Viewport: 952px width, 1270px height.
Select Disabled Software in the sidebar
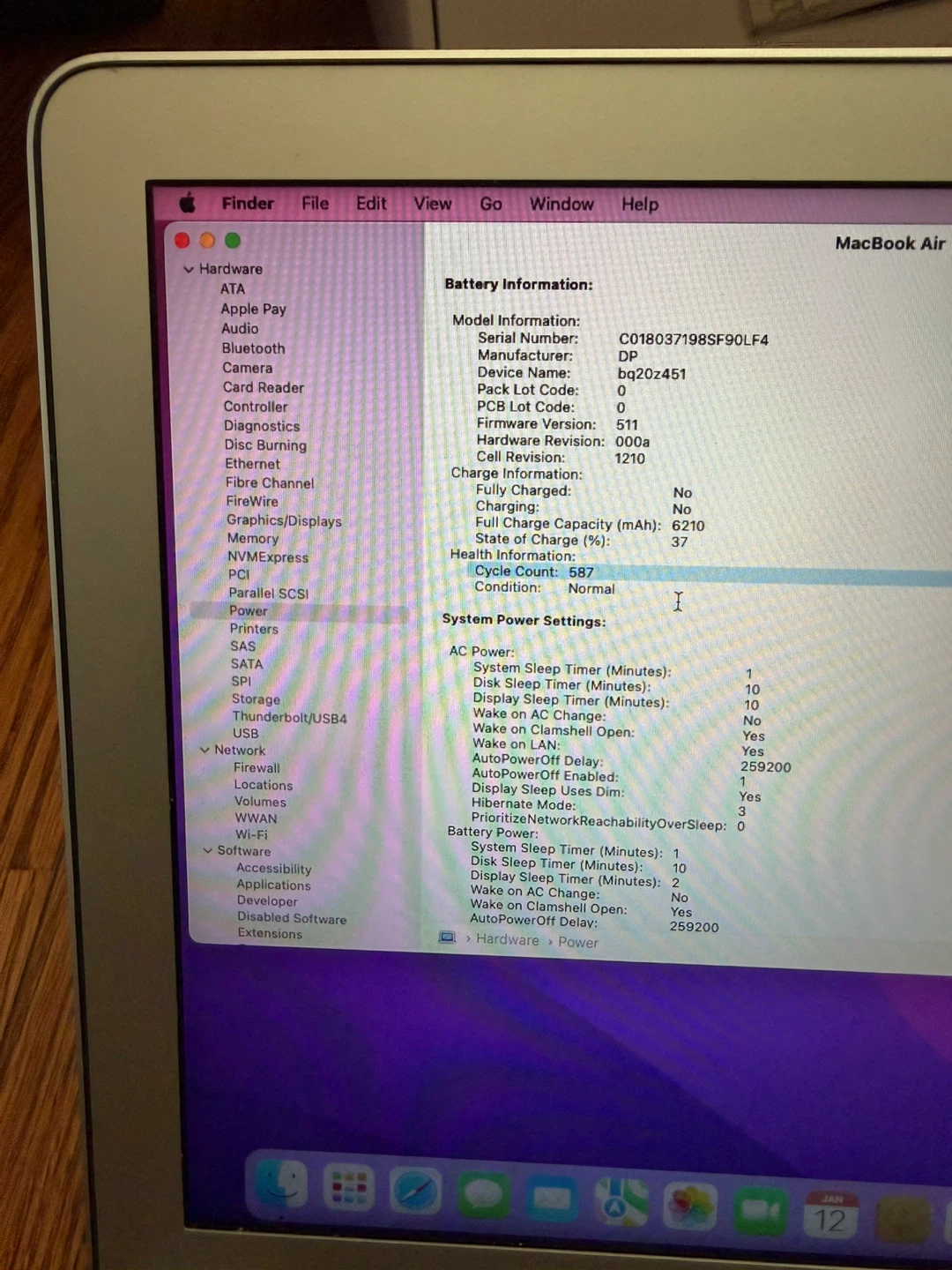[x=292, y=917]
